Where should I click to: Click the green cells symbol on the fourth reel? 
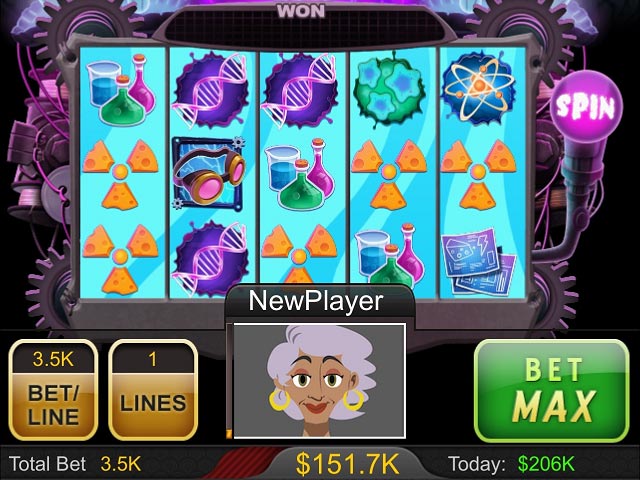pyautogui.click(x=389, y=89)
